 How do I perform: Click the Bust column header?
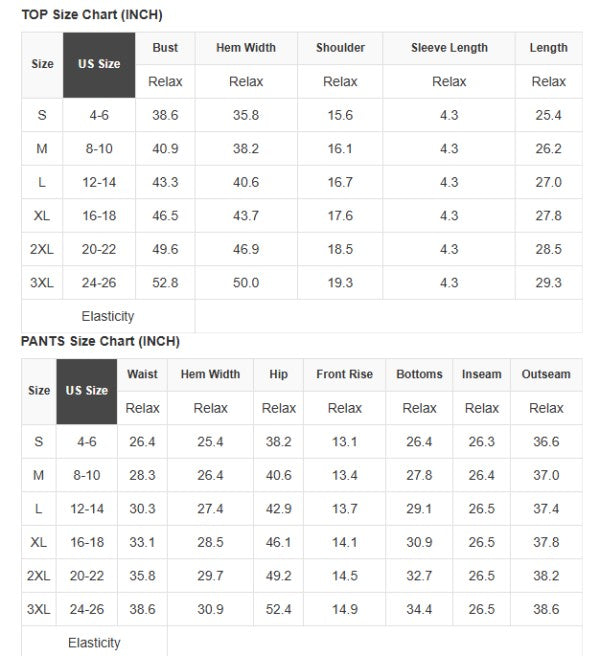(165, 48)
